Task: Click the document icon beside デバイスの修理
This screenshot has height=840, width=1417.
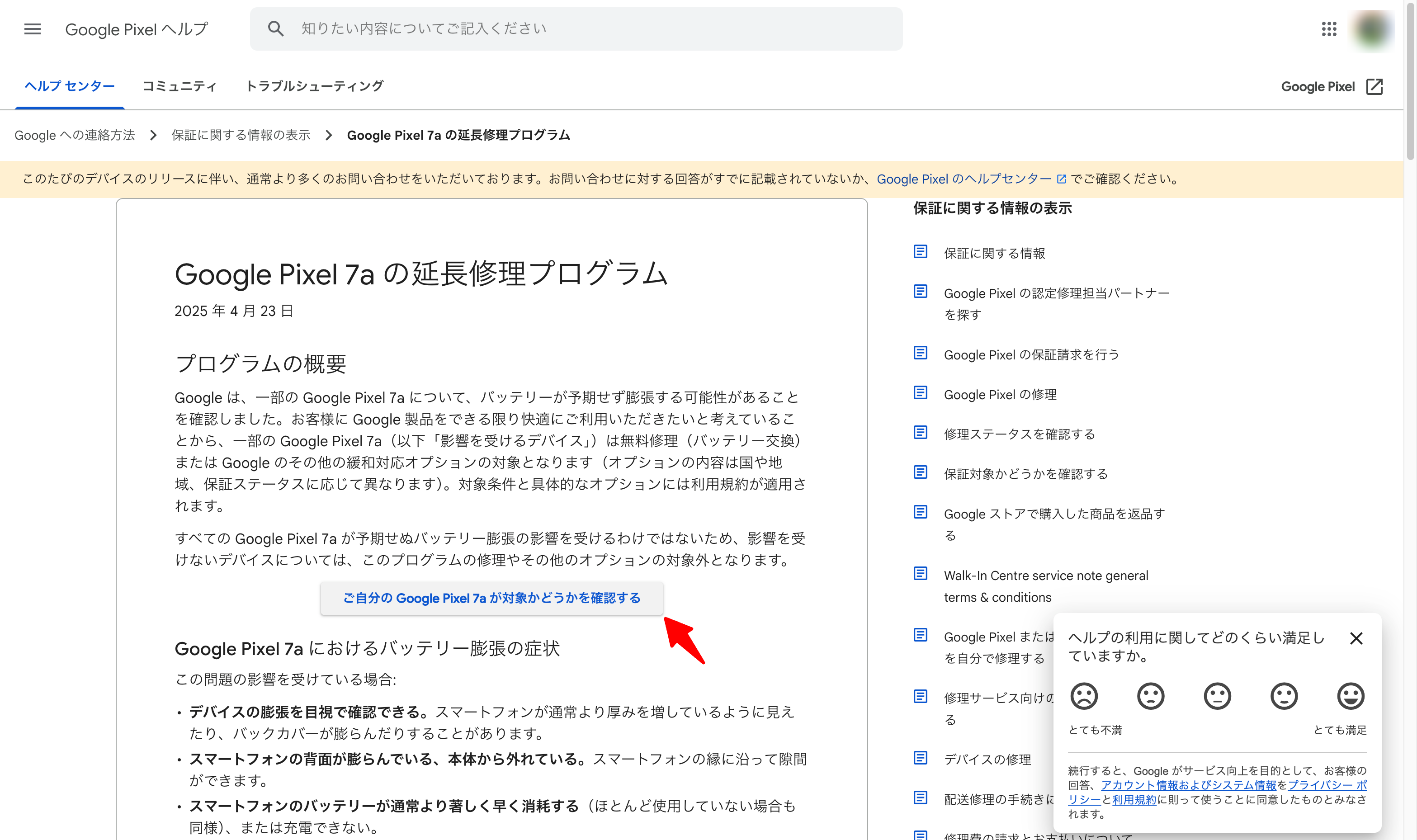Action: coord(921,758)
